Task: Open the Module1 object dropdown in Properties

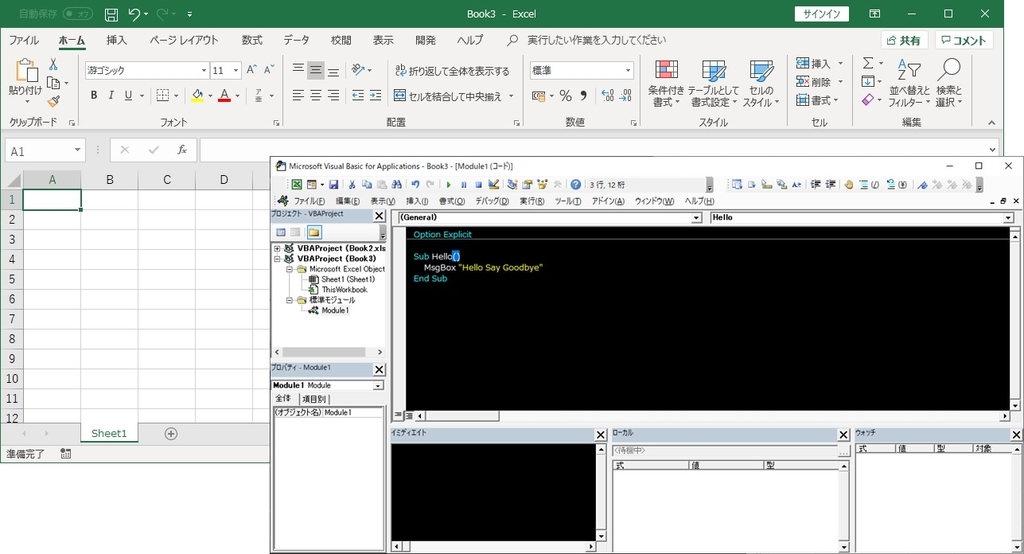Action: [378, 385]
